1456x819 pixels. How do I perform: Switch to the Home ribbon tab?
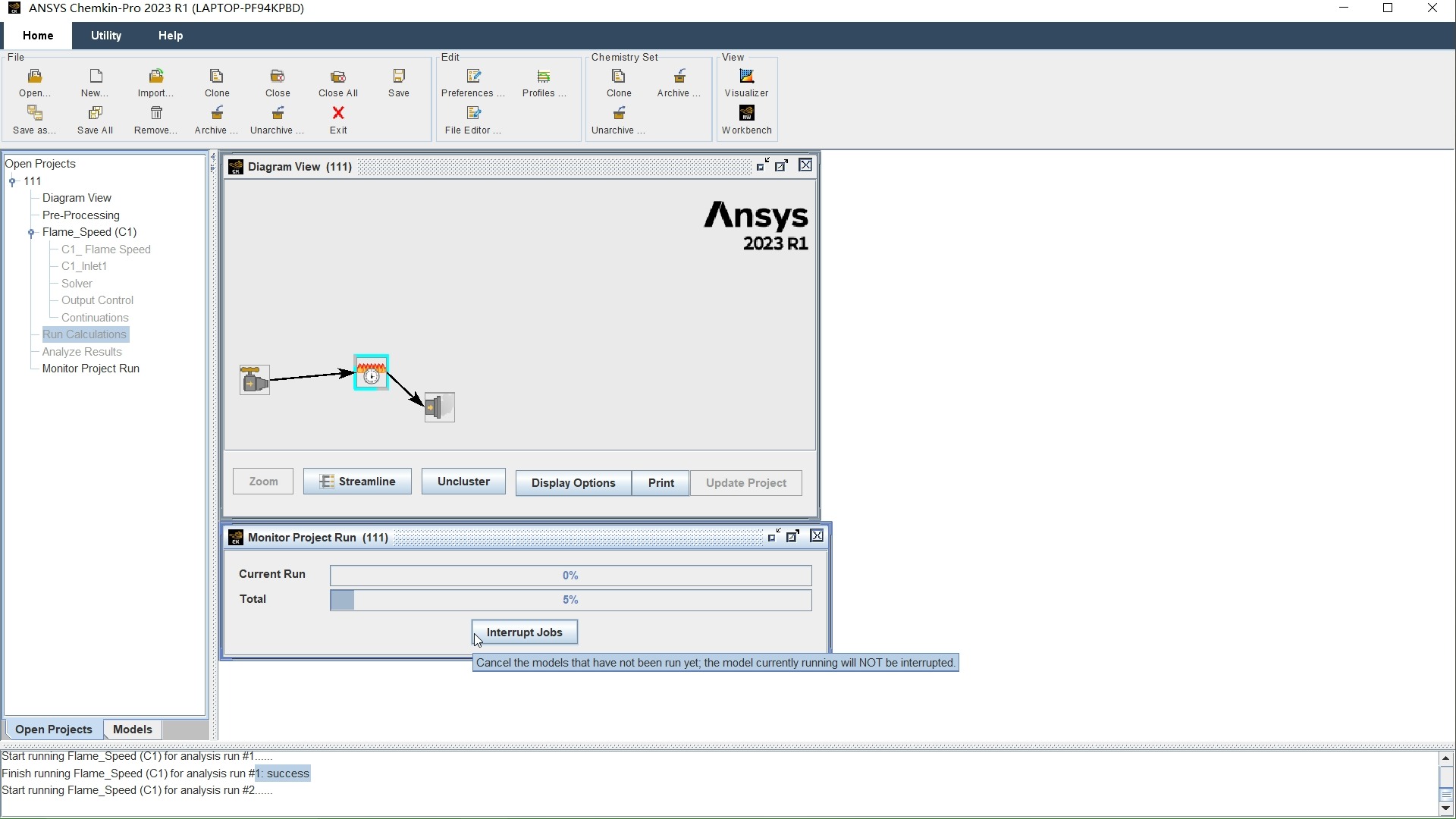[x=38, y=36]
